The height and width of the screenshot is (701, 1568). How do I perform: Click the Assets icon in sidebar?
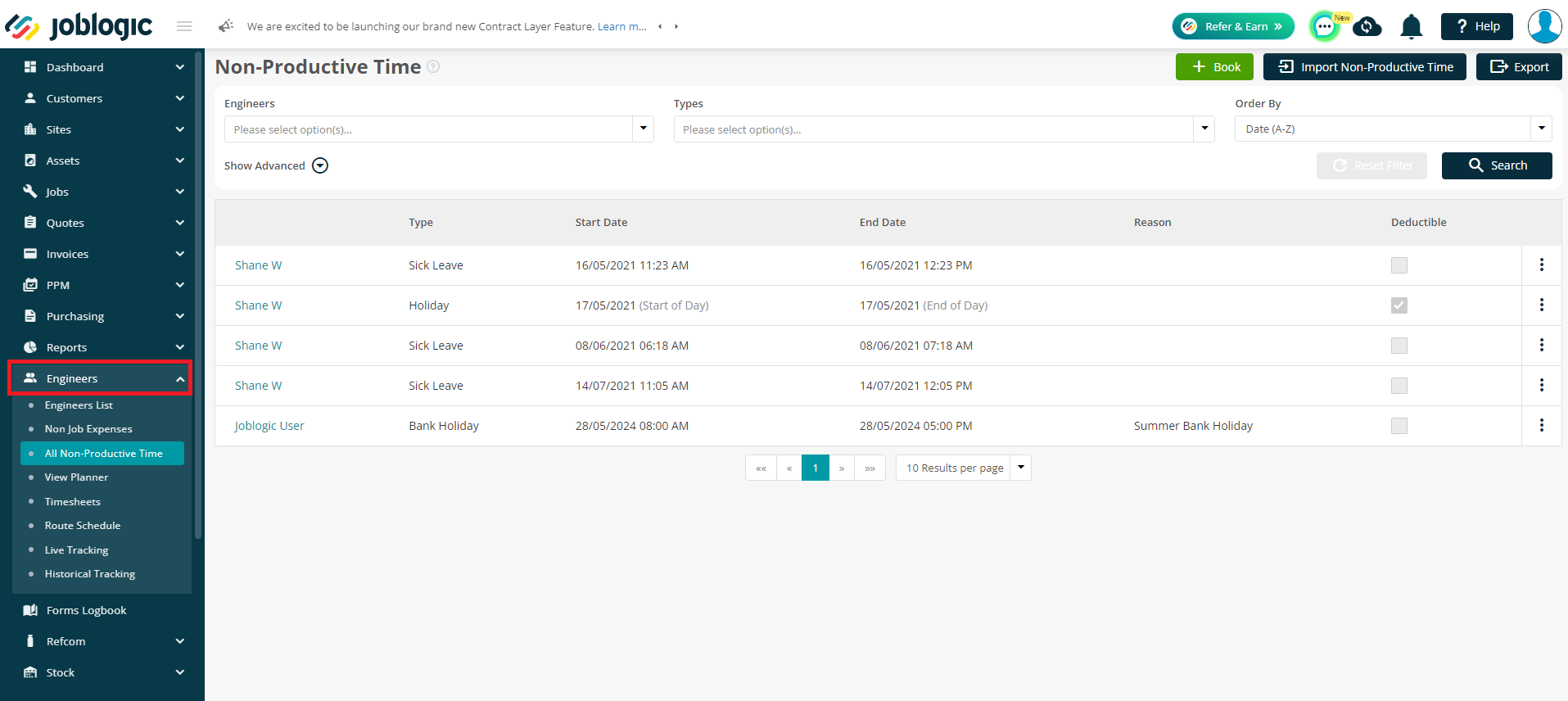click(x=30, y=161)
